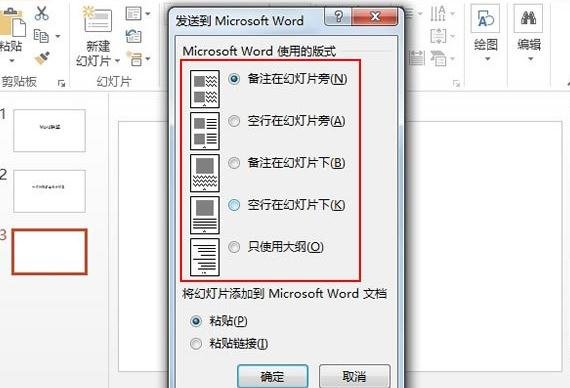
Task: Click the 编辑 binoculars icon
Action: 528,18
